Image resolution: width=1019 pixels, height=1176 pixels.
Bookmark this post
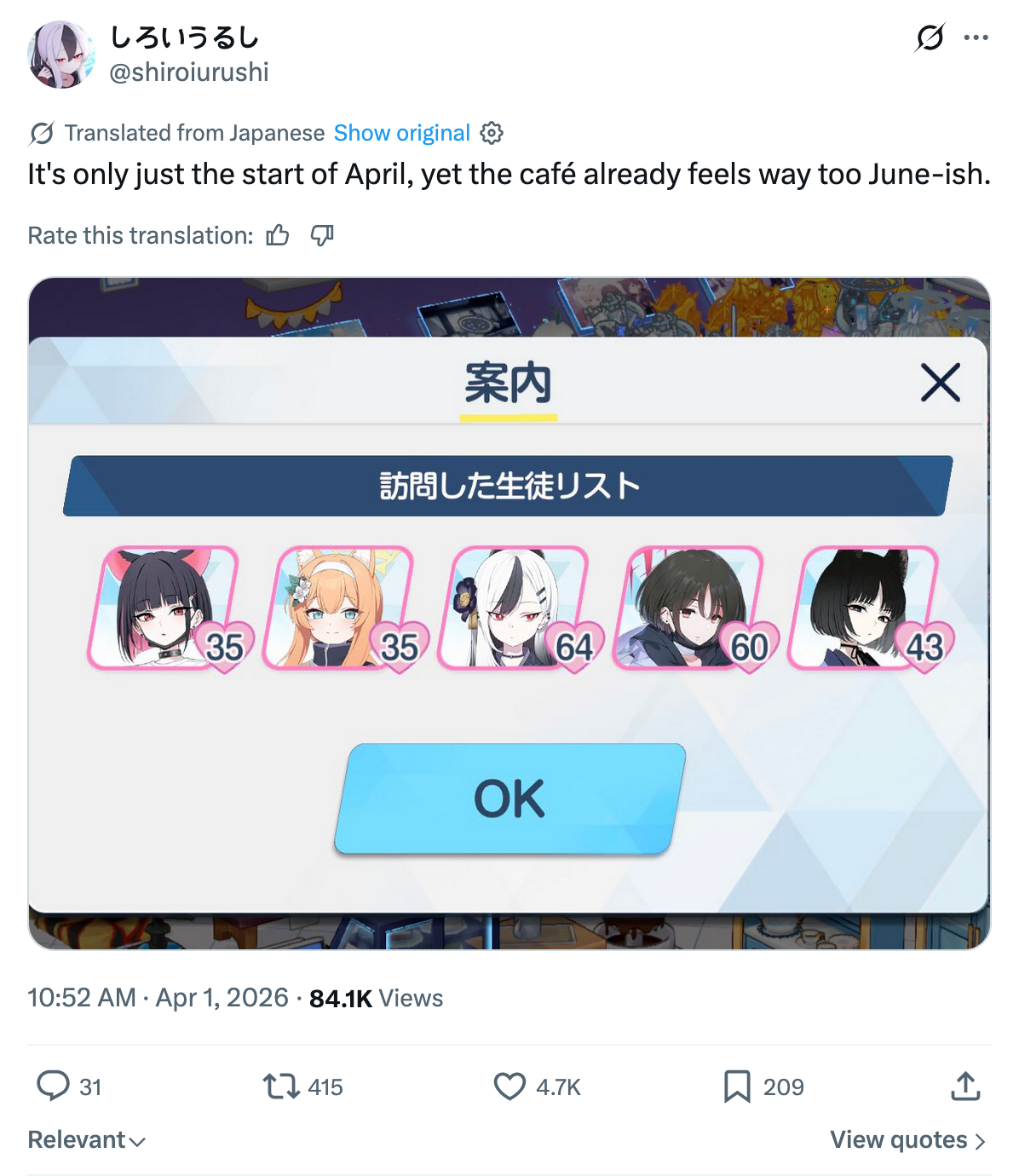(x=737, y=1086)
